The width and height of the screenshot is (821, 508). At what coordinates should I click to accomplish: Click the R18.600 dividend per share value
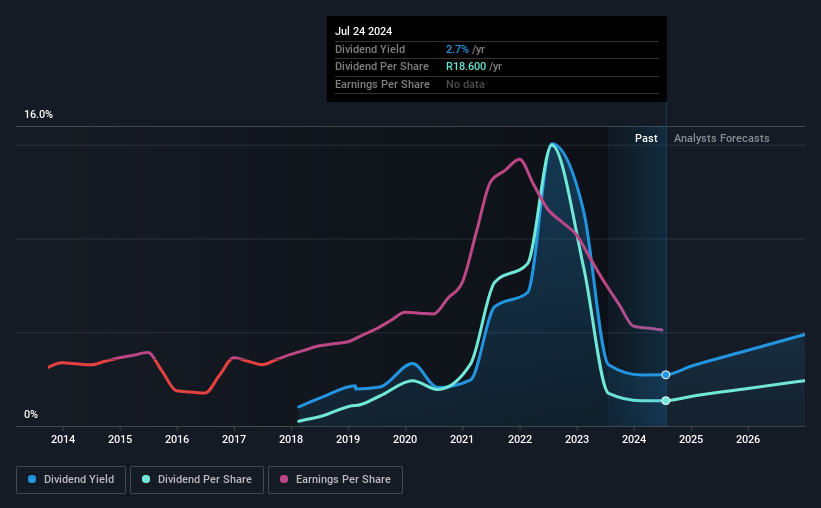[466, 67]
